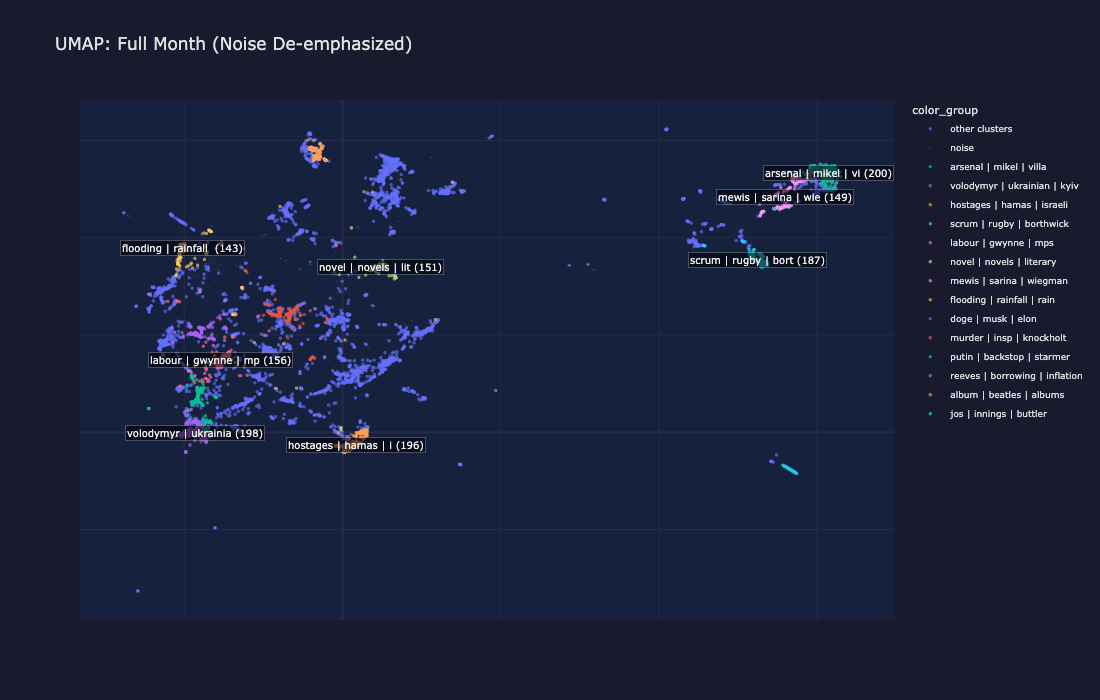Click the chart title 'UMAP: Full Month'
This screenshot has width=1100, height=700.
(x=235, y=43)
